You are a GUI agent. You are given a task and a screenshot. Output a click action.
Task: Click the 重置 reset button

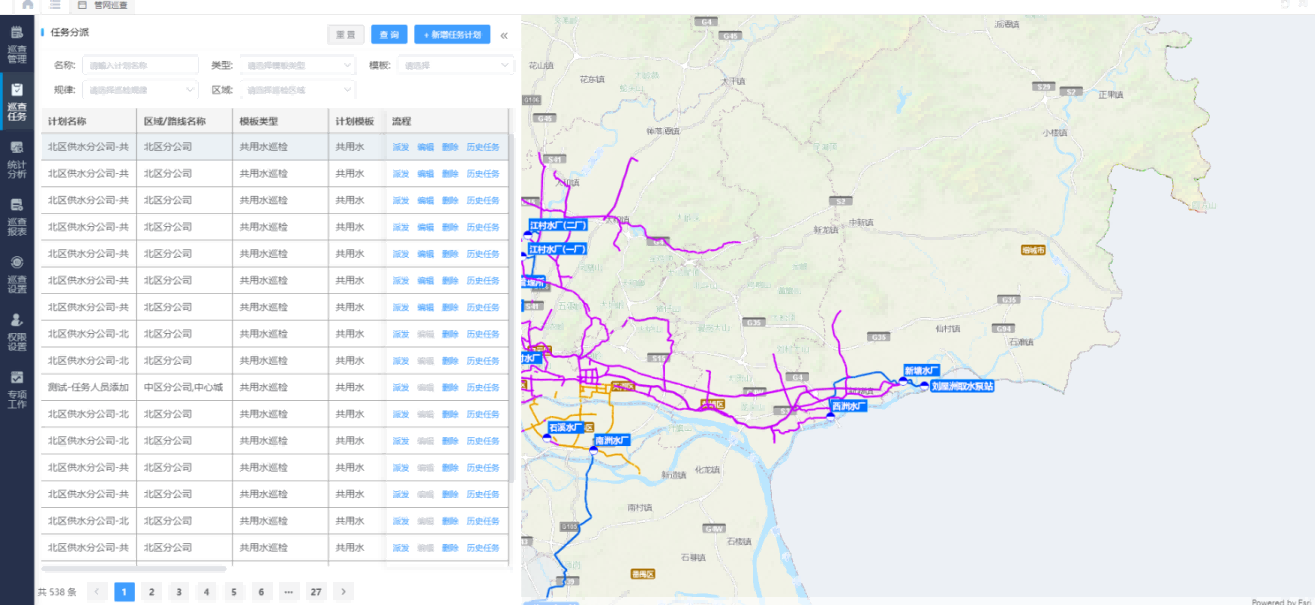tap(346, 35)
